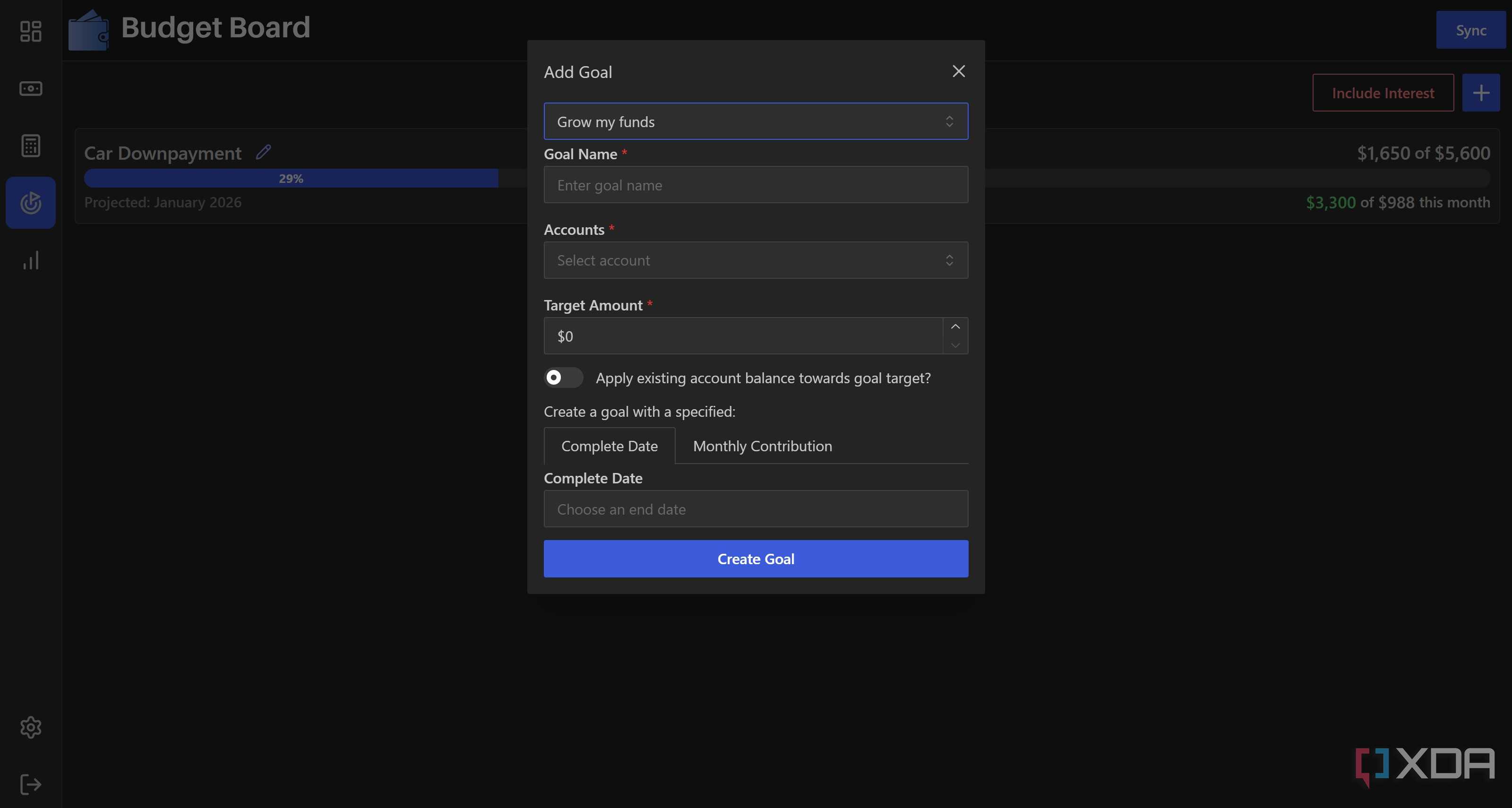1512x808 pixels.
Task: Click the Budget Board wallet logo
Action: (89, 30)
